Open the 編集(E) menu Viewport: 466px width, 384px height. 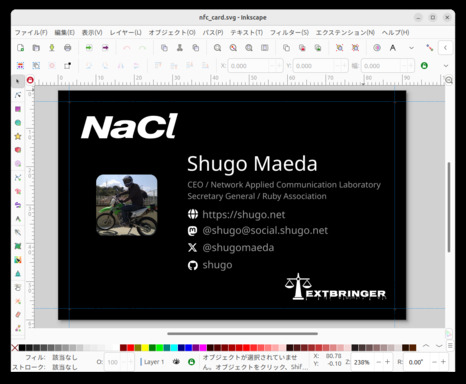click(64, 32)
